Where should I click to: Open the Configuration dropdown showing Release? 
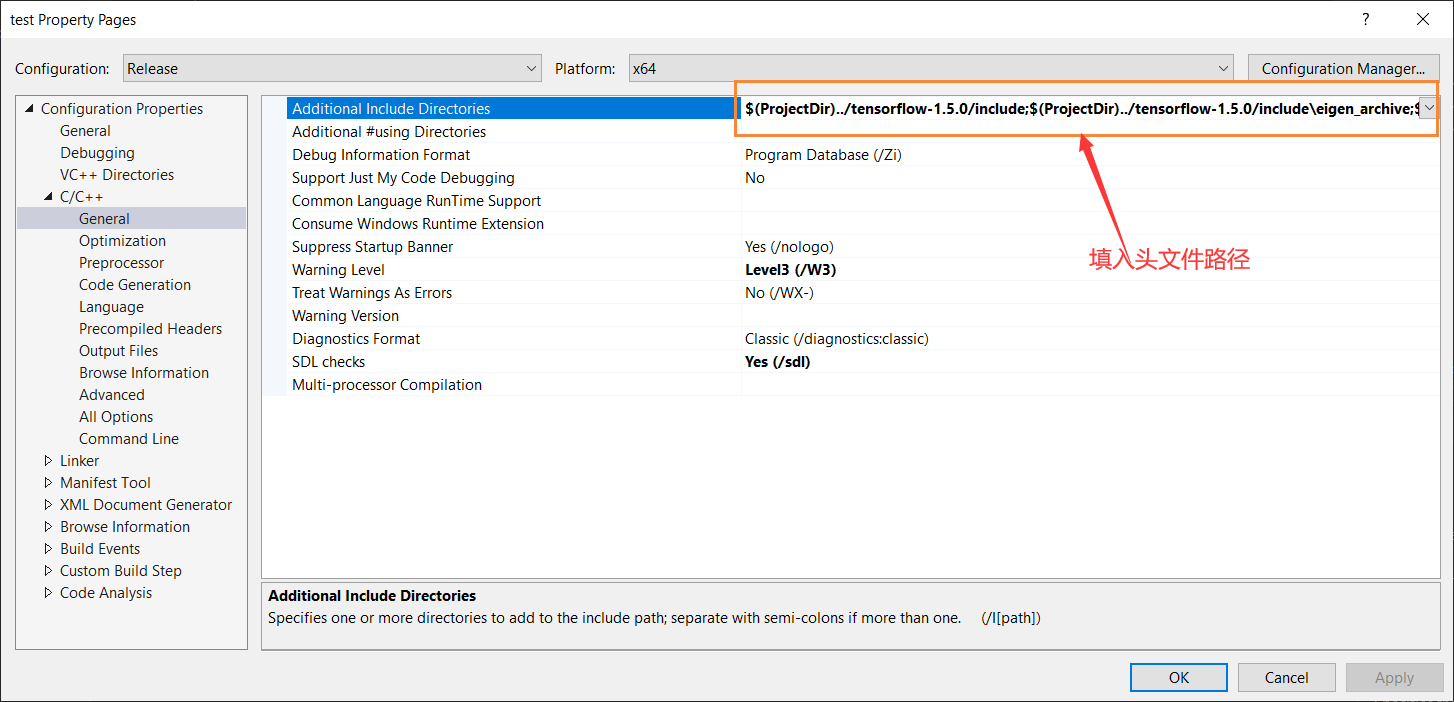(x=531, y=68)
